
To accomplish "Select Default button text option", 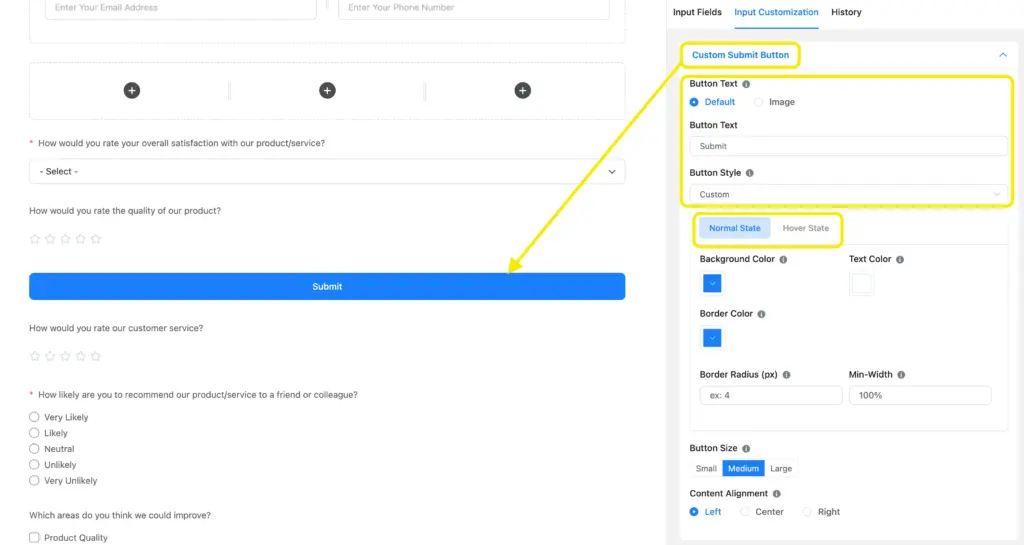I will (694, 102).
